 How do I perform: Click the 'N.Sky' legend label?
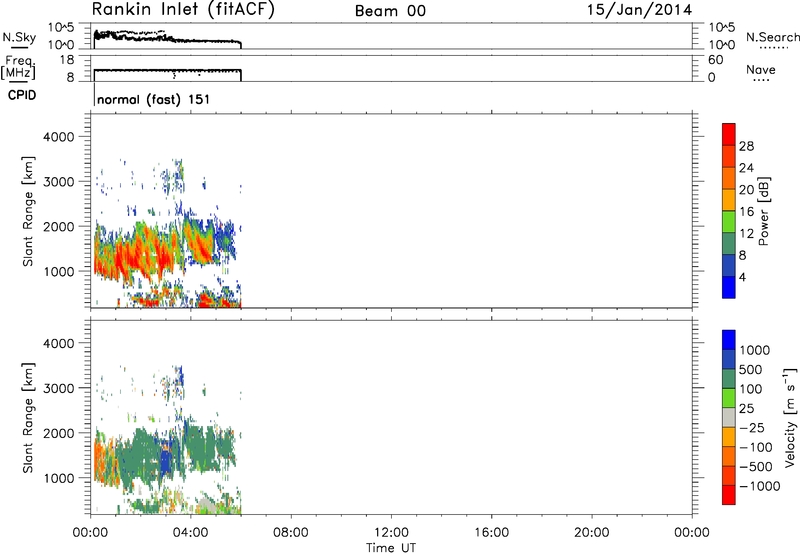(19, 37)
